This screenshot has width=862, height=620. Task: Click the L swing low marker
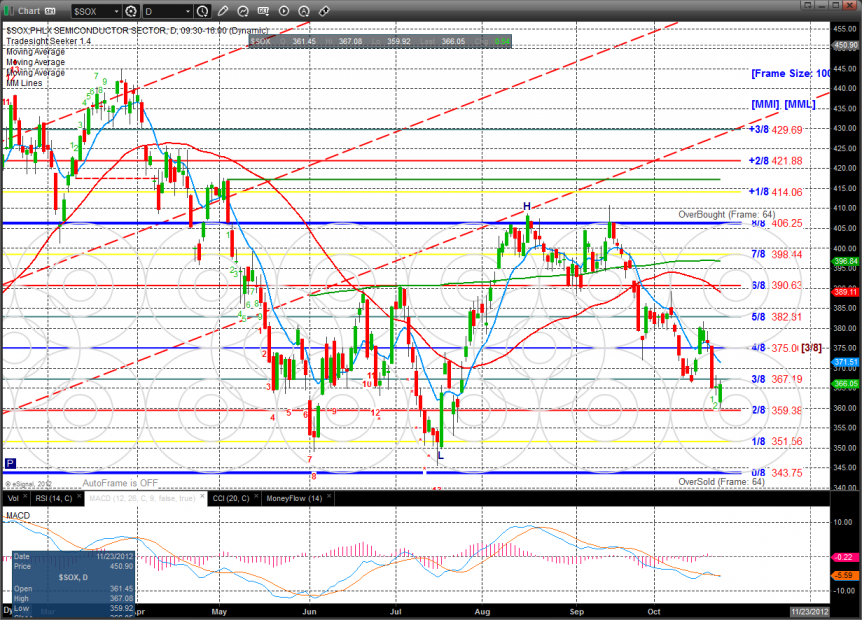pyautogui.click(x=440, y=455)
